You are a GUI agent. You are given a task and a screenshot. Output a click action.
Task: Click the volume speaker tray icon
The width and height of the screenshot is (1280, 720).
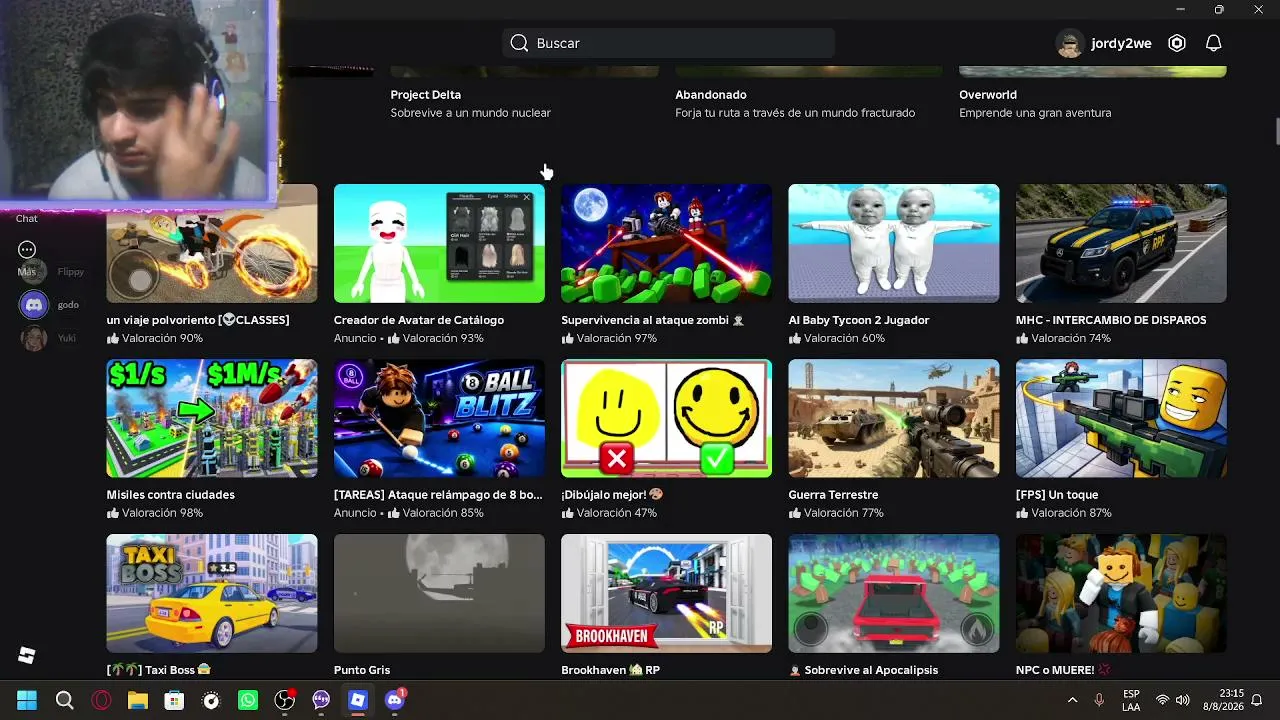coord(1183,700)
